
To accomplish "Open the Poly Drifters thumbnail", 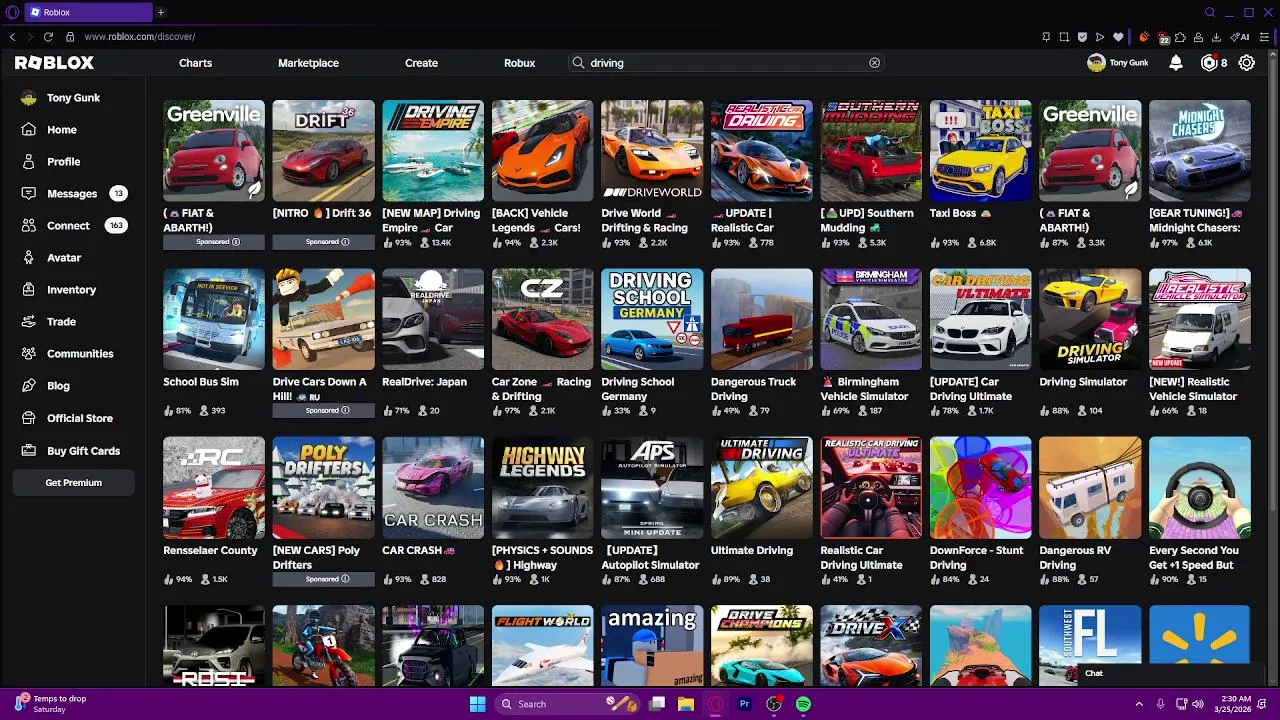I will tap(323, 488).
